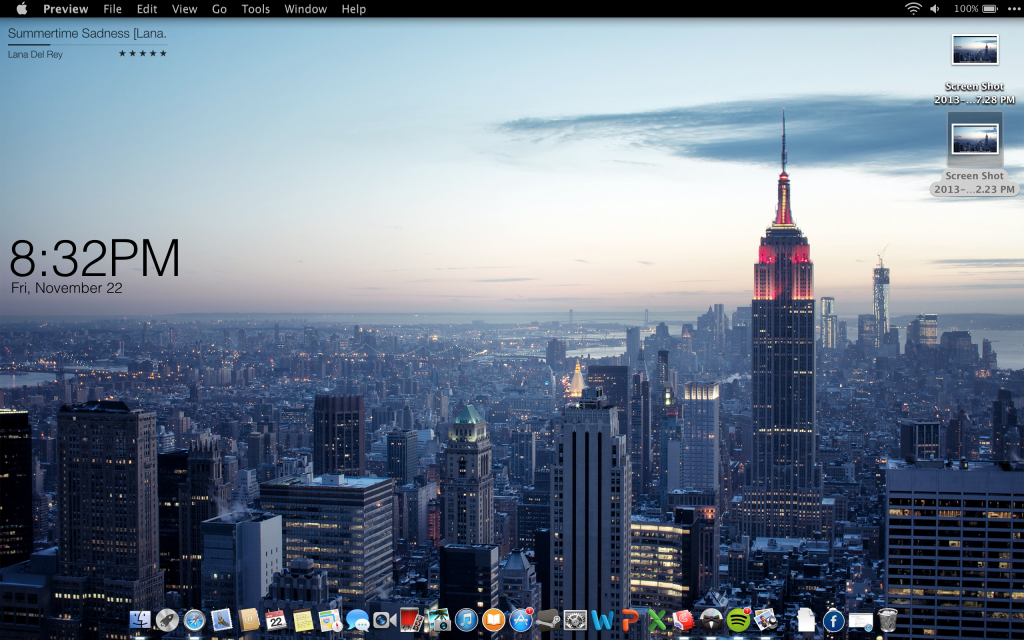
Task: Open the File menu
Action: click(112, 9)
